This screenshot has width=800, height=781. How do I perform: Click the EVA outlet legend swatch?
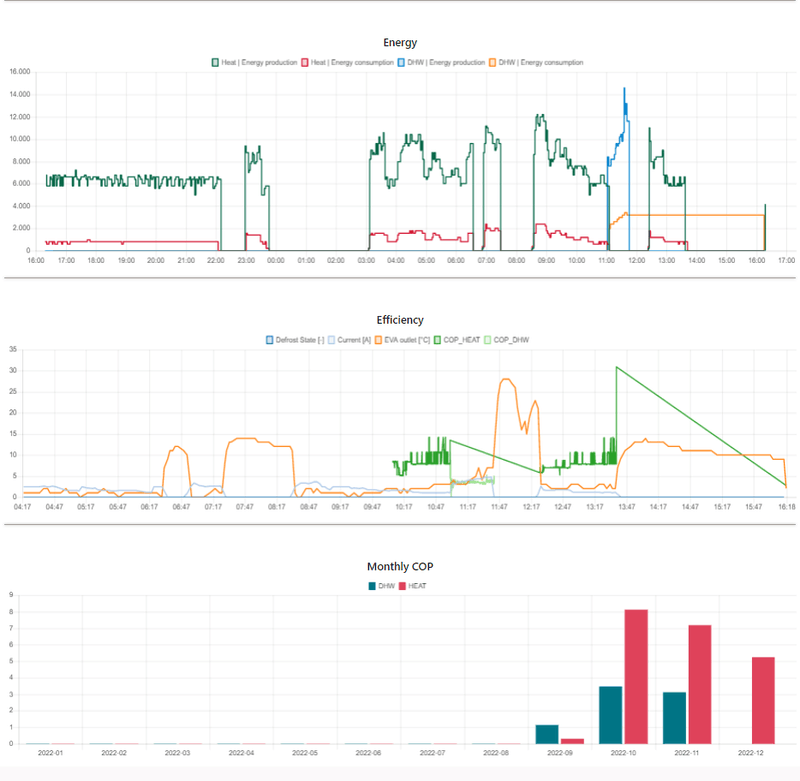(378, 340)
